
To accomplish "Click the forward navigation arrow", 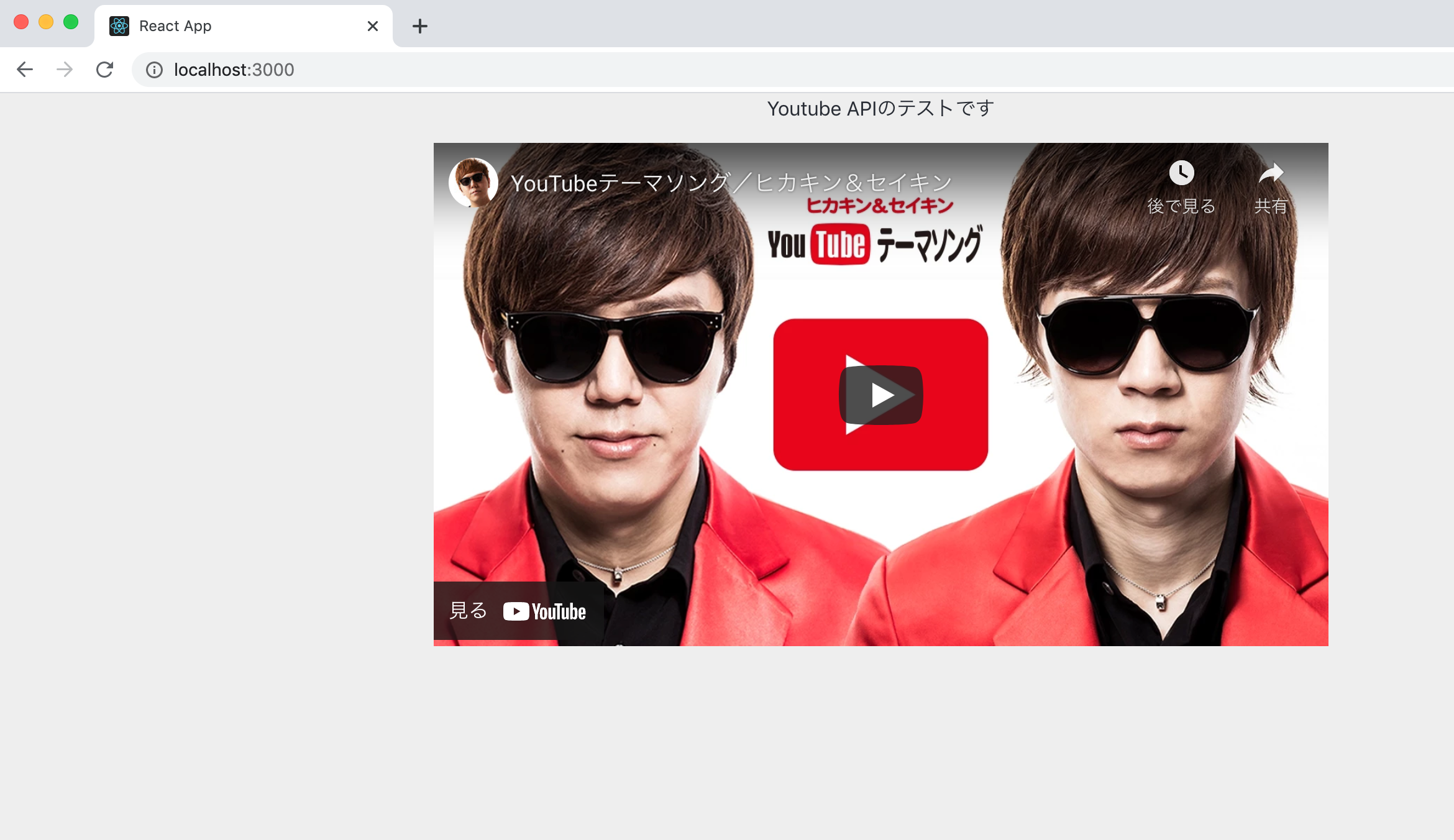I will 64,70.
